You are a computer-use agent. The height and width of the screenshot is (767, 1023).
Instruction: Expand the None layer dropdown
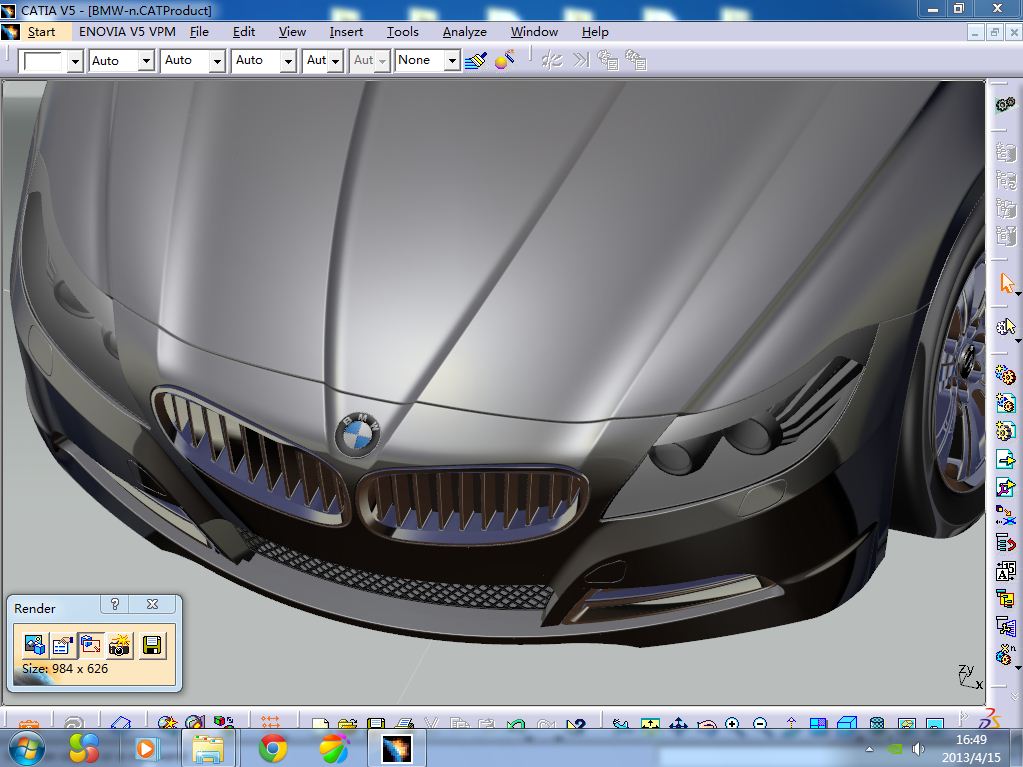(x=451, y=61)
